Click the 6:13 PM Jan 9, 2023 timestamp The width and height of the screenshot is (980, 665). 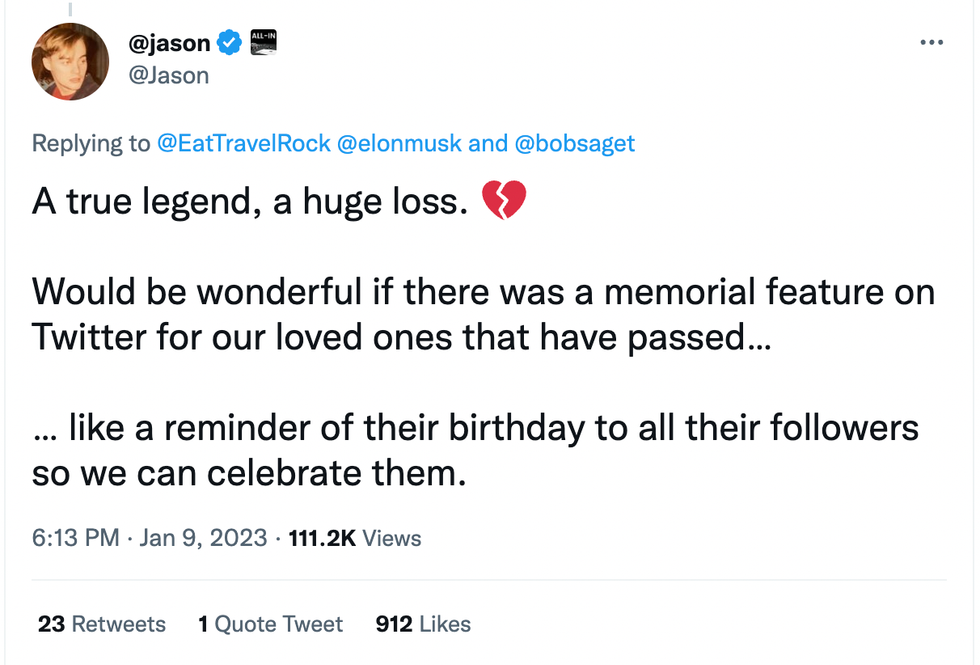tap(149, 538)
